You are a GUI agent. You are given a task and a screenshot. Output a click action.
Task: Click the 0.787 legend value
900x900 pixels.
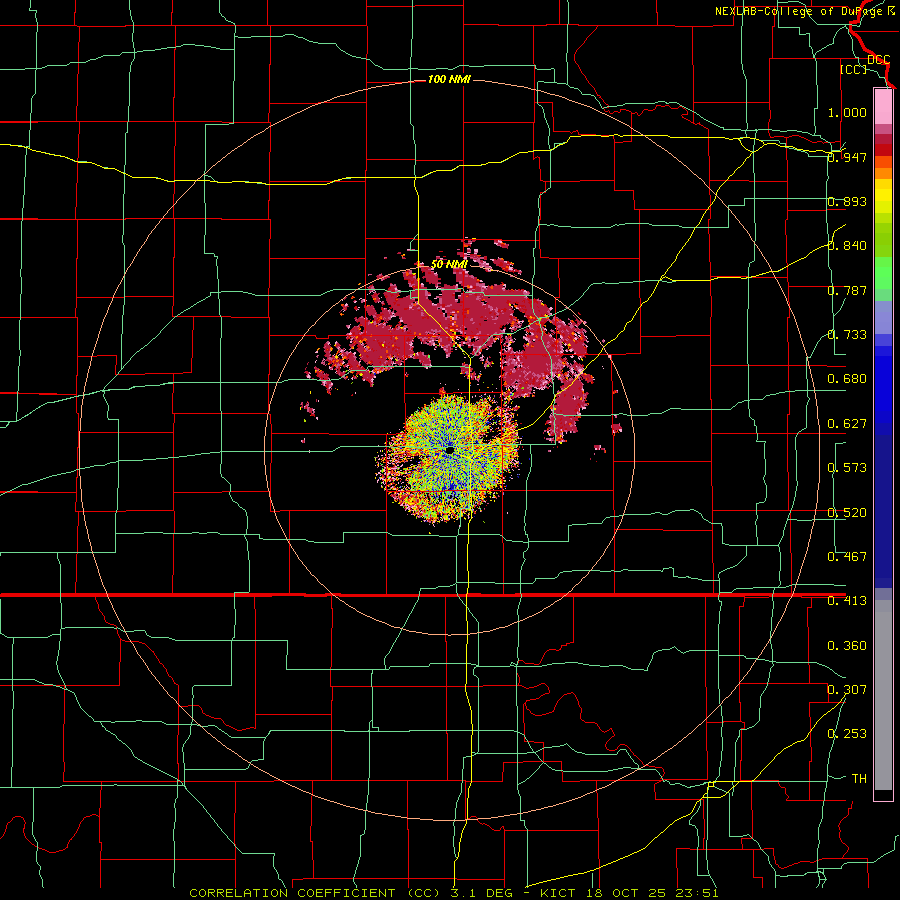[x=847, y=290]
